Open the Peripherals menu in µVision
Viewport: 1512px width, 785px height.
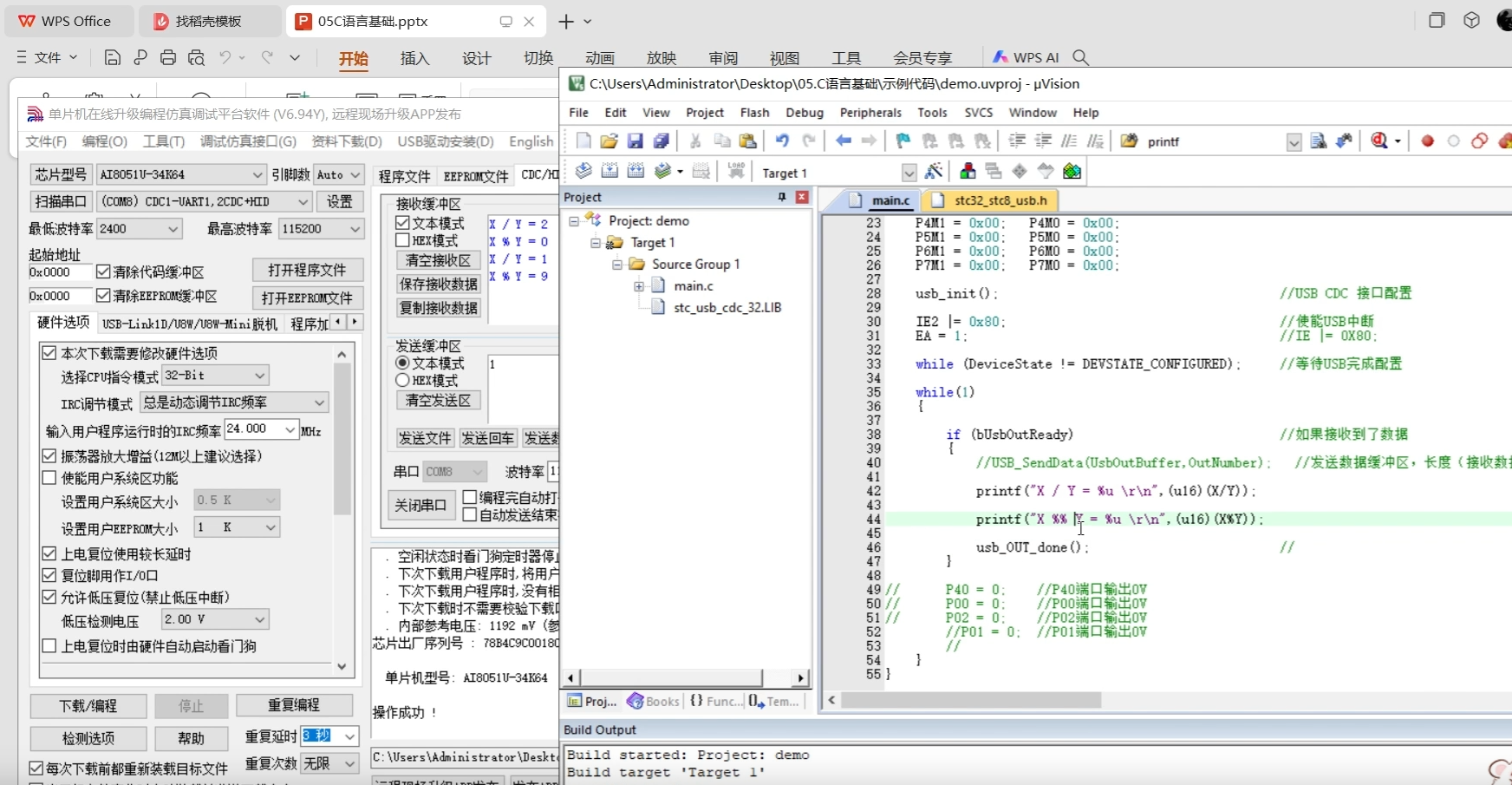tap(870, 113)
